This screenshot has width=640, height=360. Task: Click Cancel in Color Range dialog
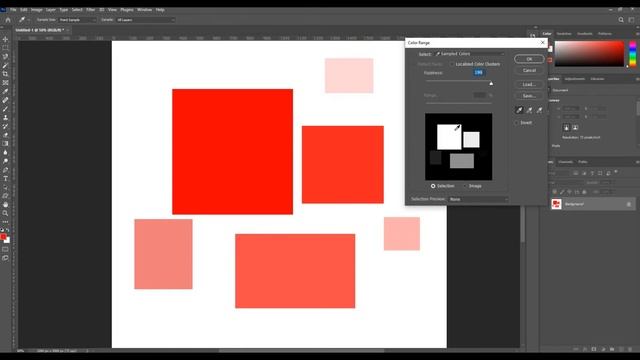(x=529, y=71)
